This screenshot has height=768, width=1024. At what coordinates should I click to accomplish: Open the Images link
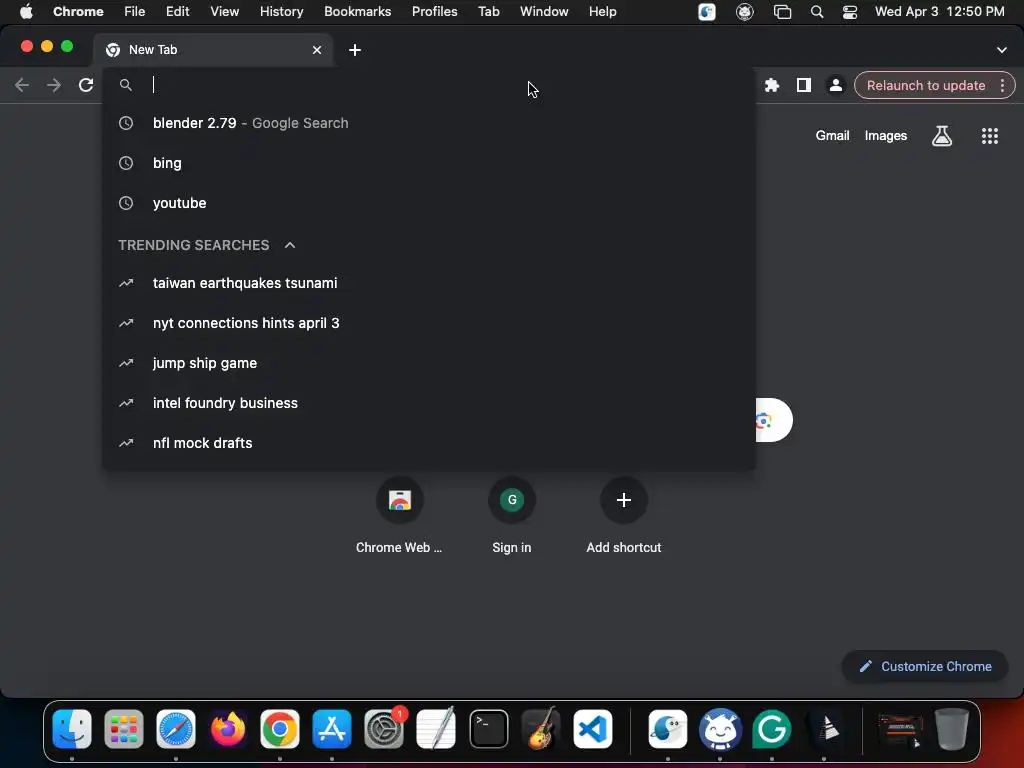(886, 136)
